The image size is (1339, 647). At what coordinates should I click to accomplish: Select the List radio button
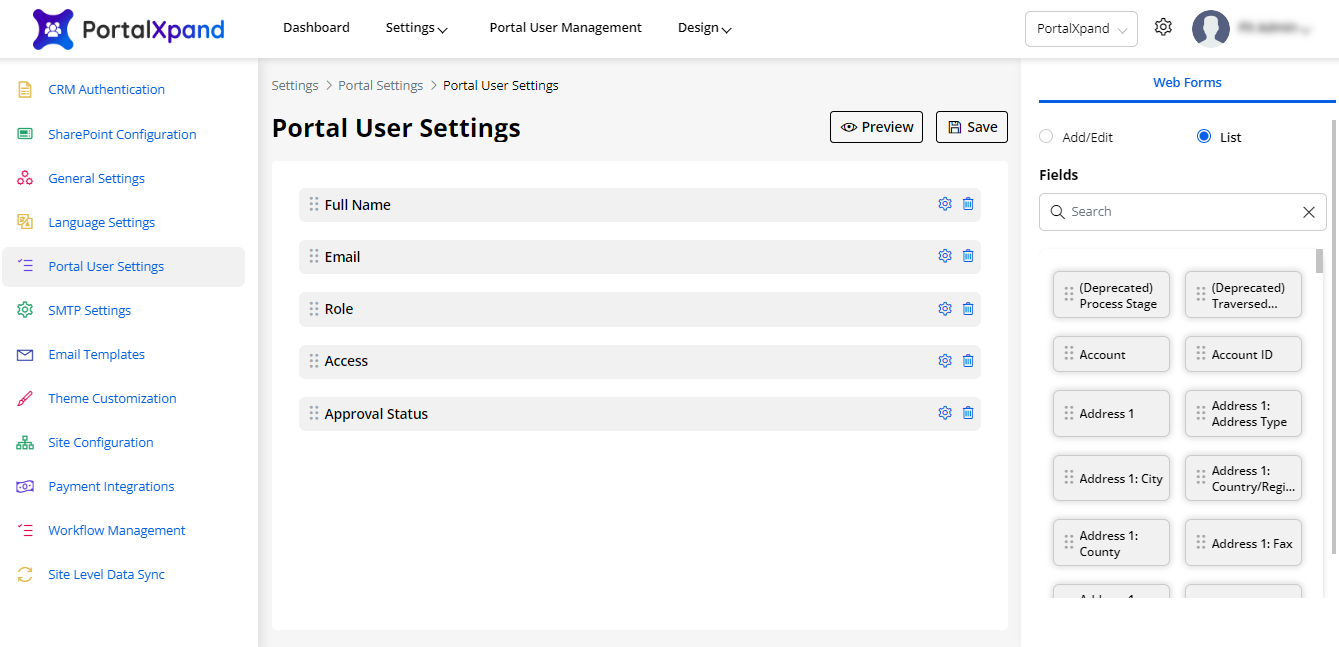(1204, 137)
